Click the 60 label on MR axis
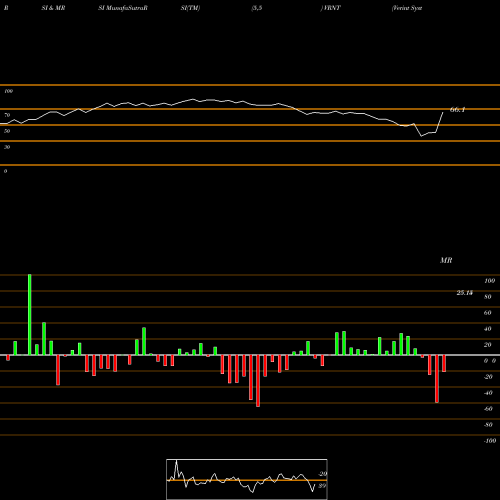500x500 pixels. point(488,313)
